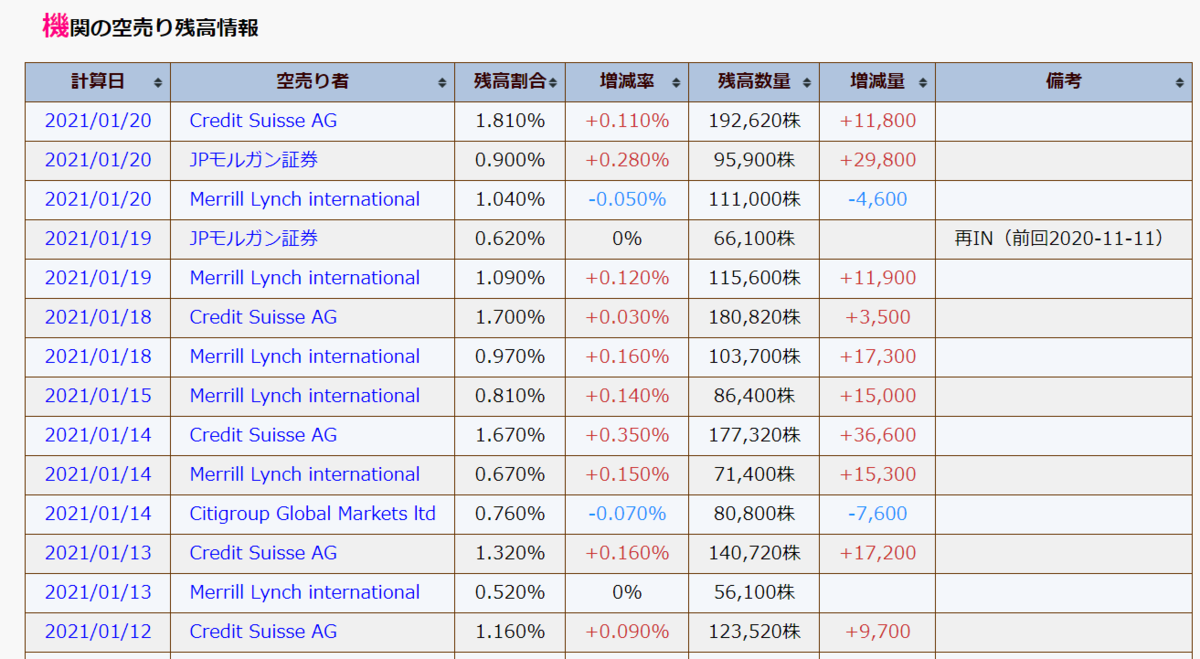
Task: Select the +29,800 change amount cell
Action: coord(877,160)
